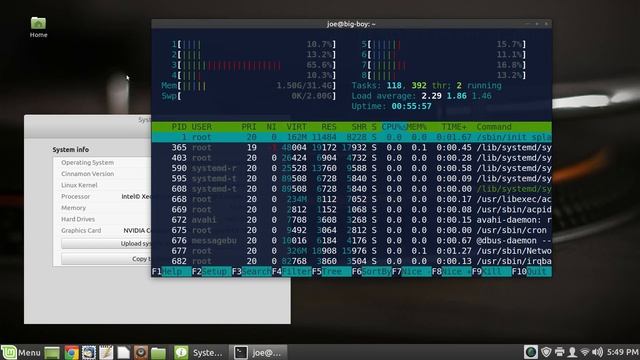Open the user applet tray icon
640x360 pixels.
[x=572, y=352]
